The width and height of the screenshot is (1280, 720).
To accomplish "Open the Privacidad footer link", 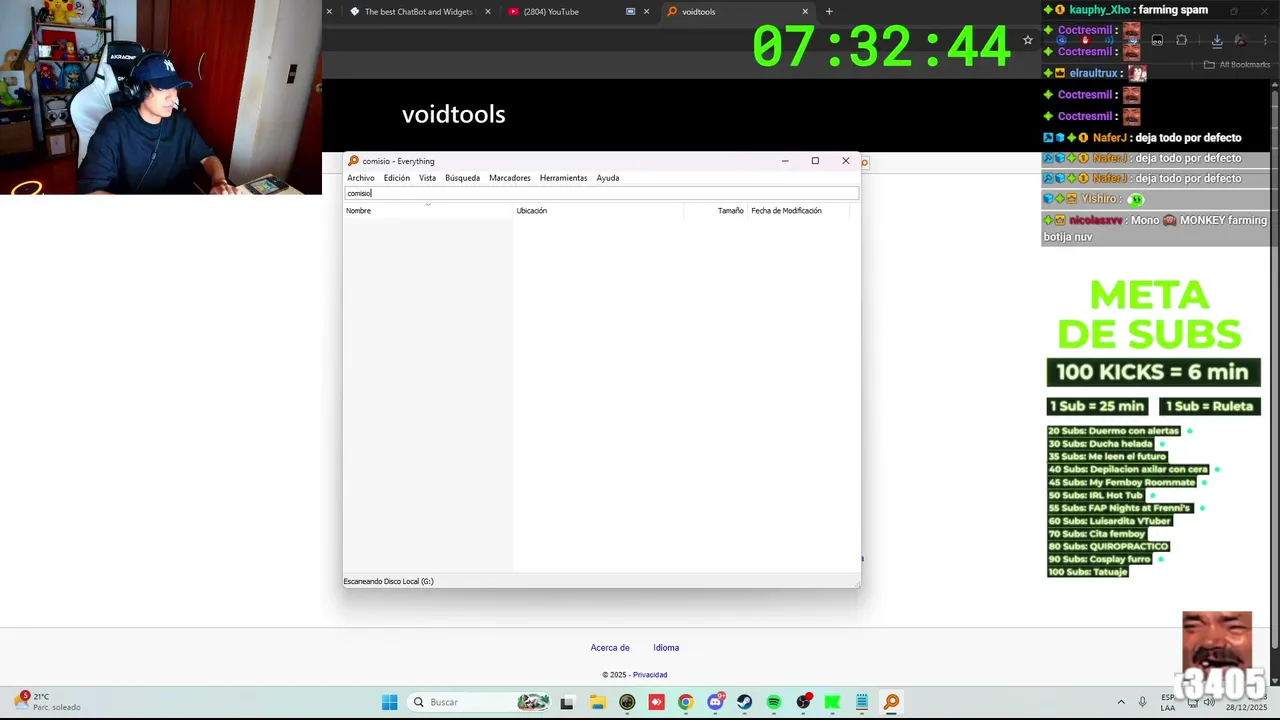I will pyautogui.click(x=650, y=675).
